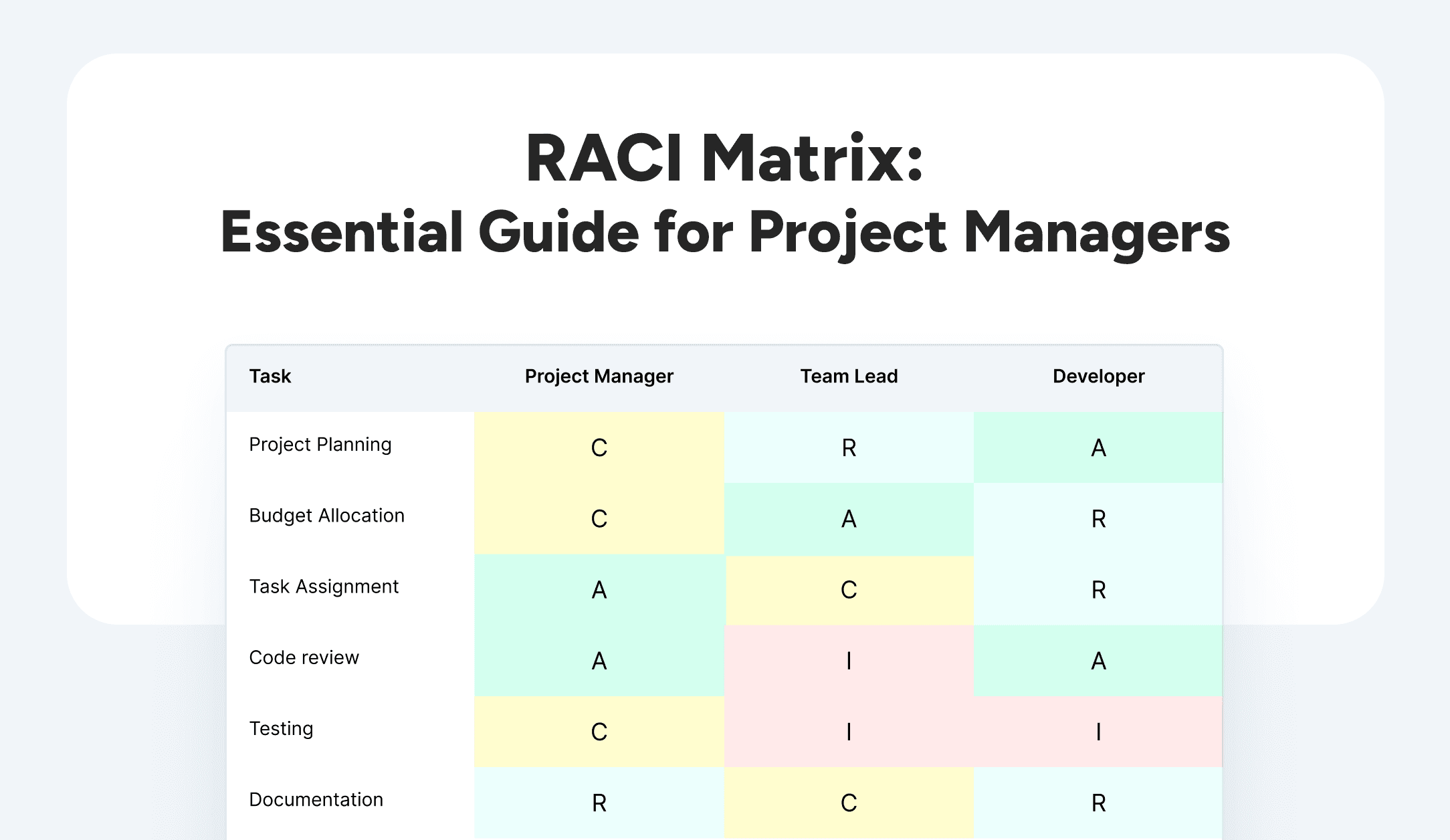
Task: Select Project Manager cell for Task Assignment
Action: click(599, 590)
